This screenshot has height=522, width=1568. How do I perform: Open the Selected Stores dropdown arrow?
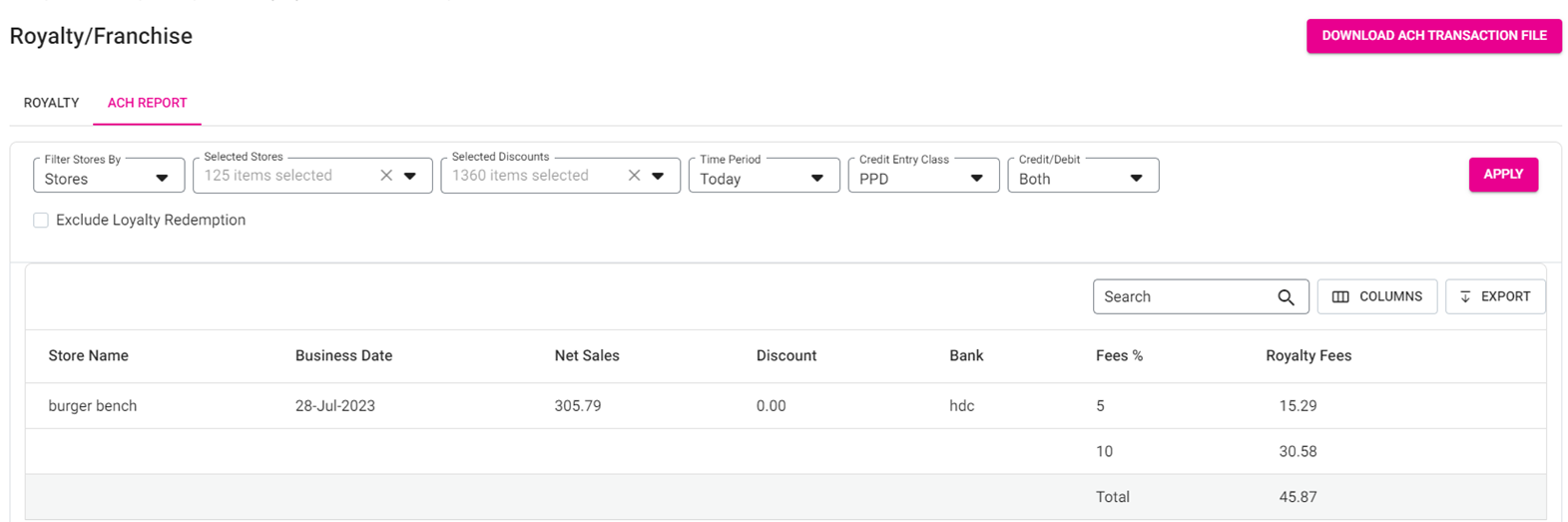(410, 176)
